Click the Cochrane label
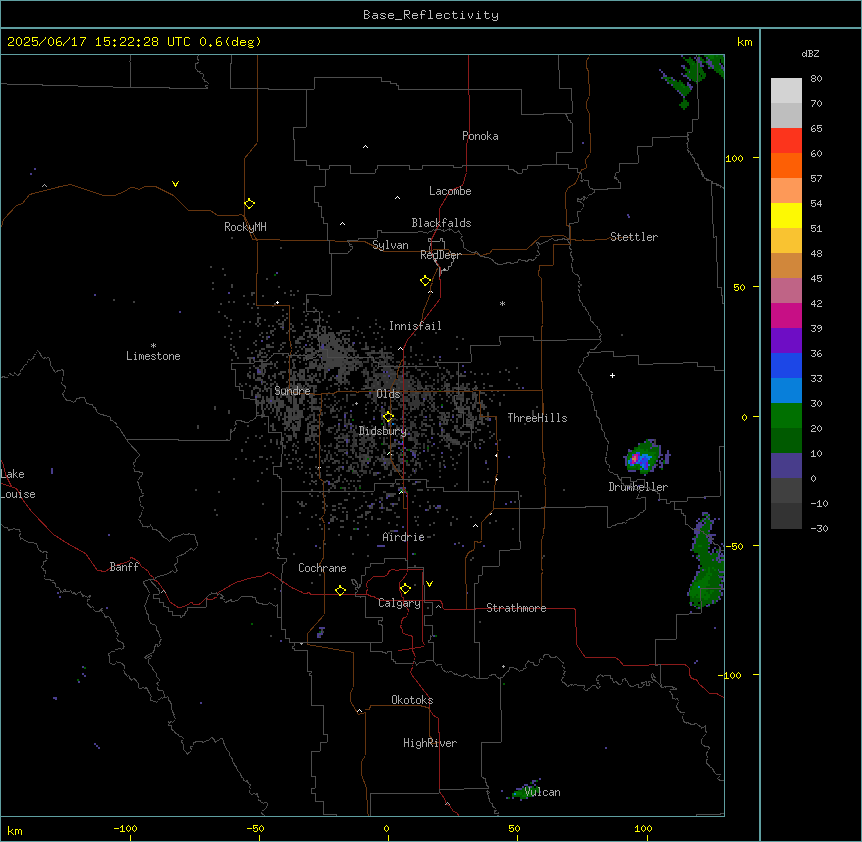The image size is (862, 842). pyautogui.click(x=322, y=568)
